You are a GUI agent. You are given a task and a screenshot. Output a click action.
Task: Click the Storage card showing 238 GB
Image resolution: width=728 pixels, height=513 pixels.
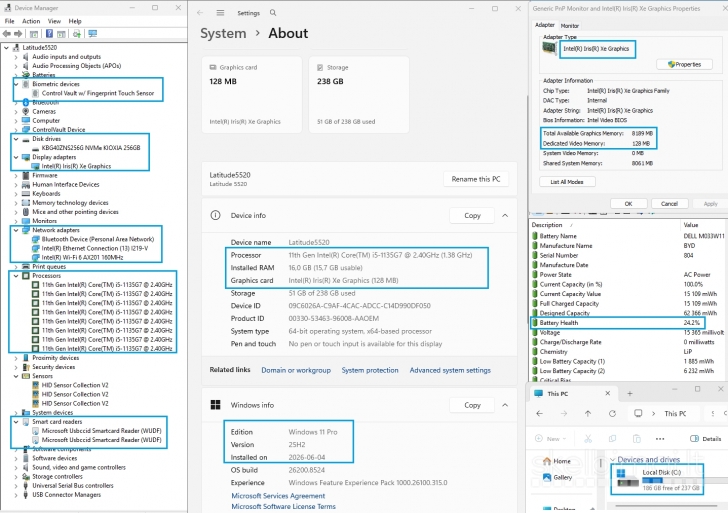[359, 95]
